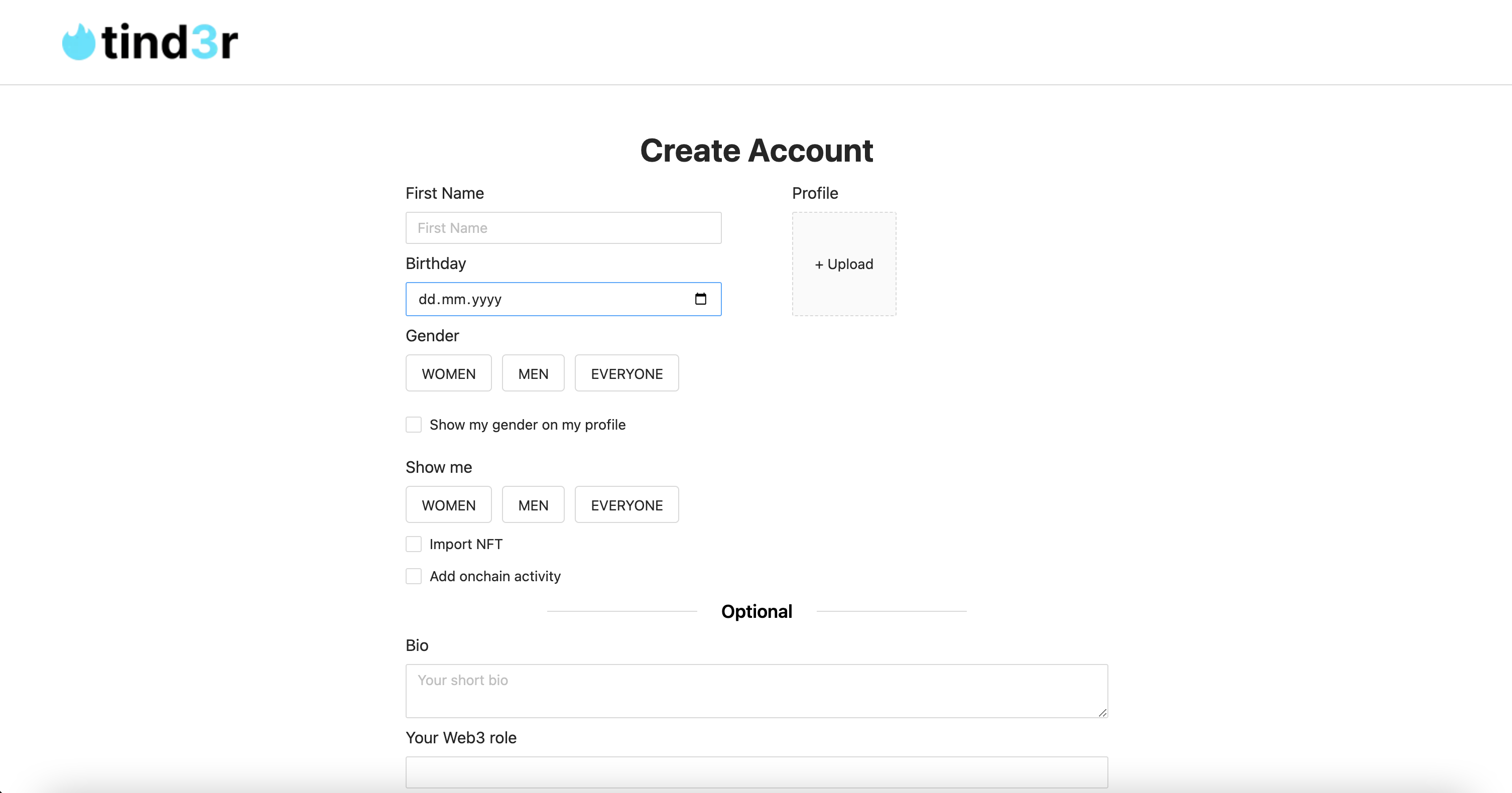1512x793 pixels.
Task: Click the tind3r wordmark text
Action: tap(170, 42)
